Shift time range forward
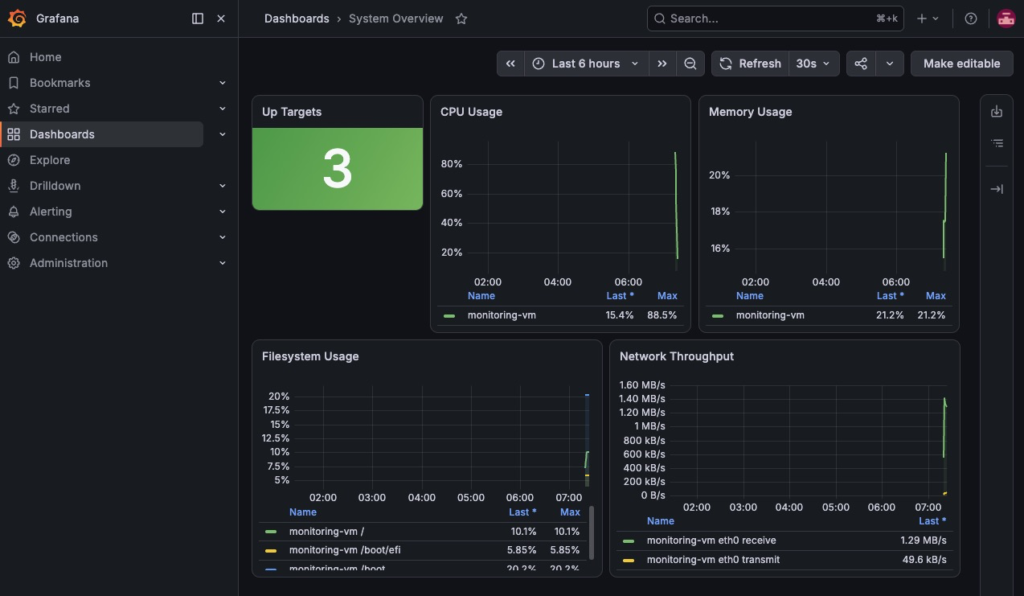Screen dimensions: 1024x596 coord(662,63)
